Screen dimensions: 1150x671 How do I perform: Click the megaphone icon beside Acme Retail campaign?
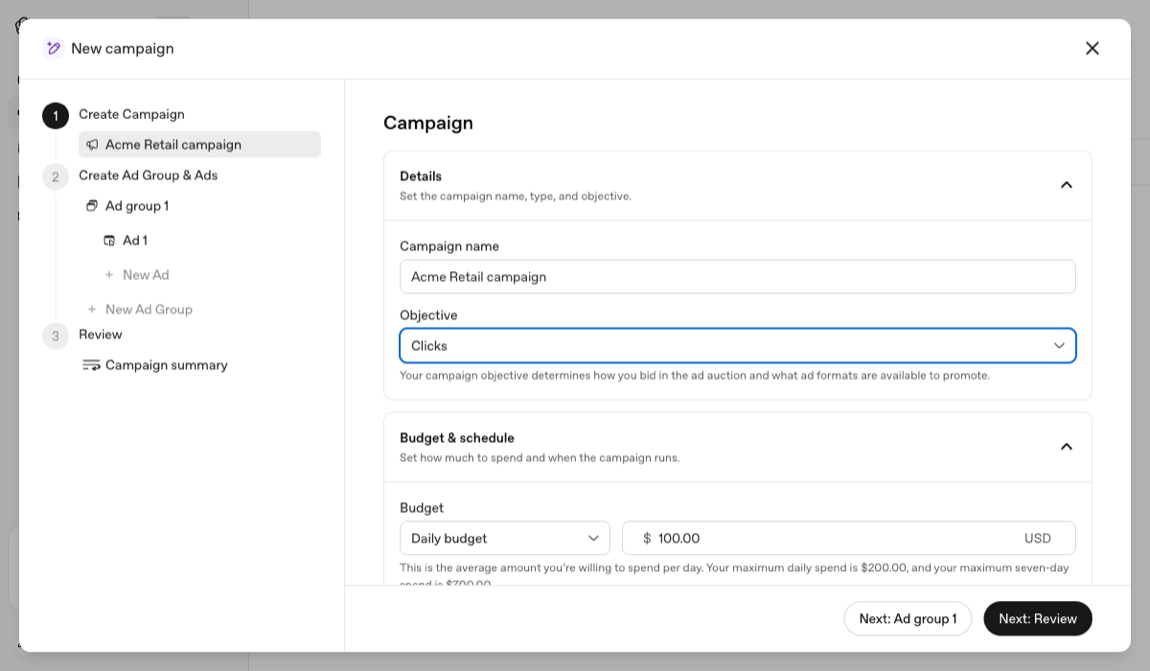[92, 144]
